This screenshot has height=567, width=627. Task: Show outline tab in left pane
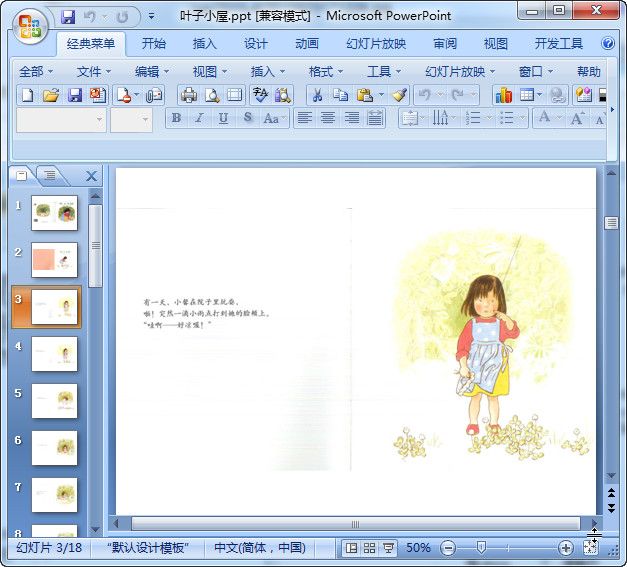coord(50,175)
